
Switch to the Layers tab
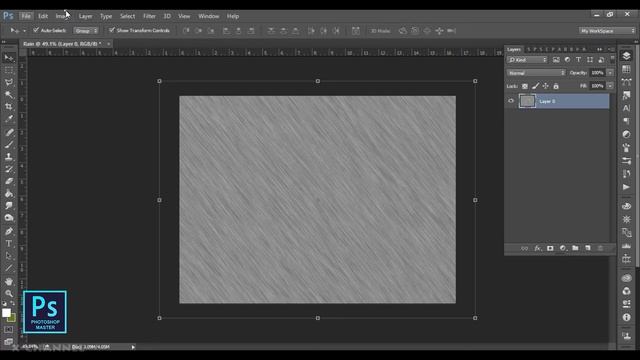[x=514, y=49]
